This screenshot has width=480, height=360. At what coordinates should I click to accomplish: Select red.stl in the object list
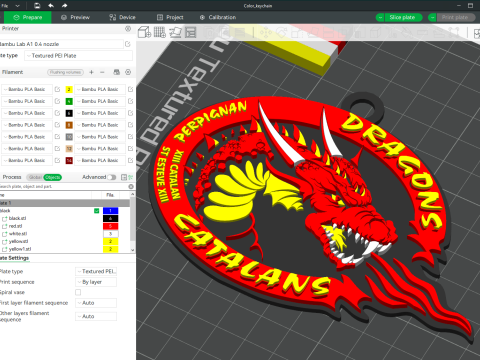pos(16,226)
